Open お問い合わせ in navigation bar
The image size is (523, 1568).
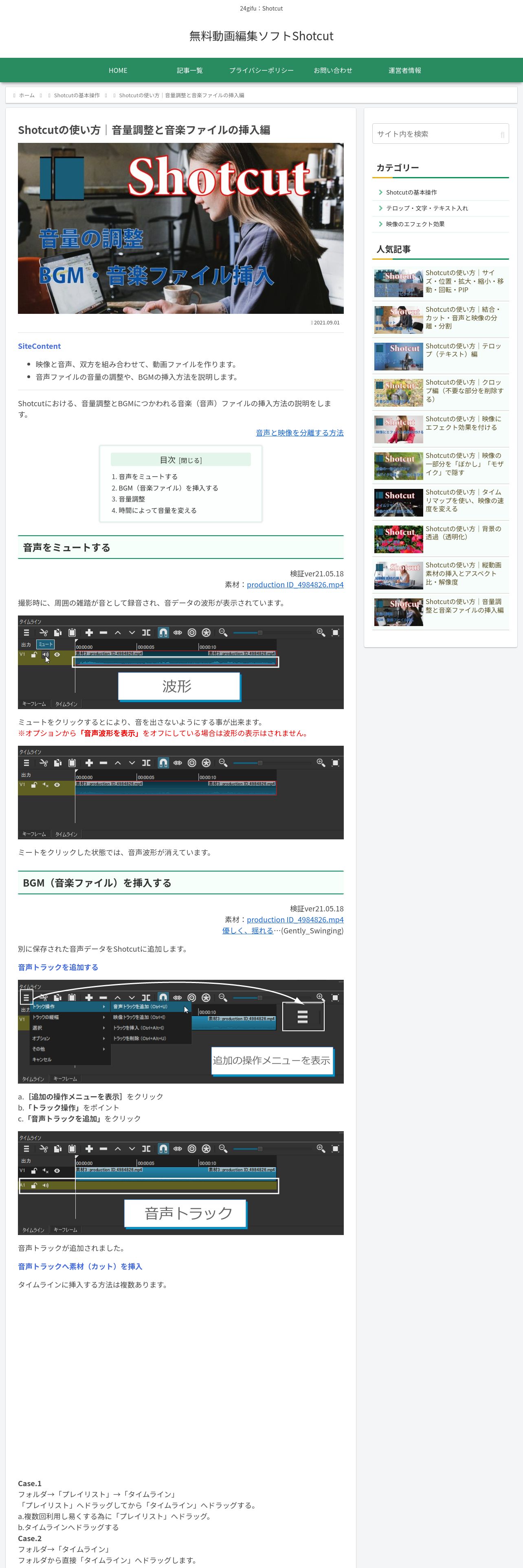point(333,70)
